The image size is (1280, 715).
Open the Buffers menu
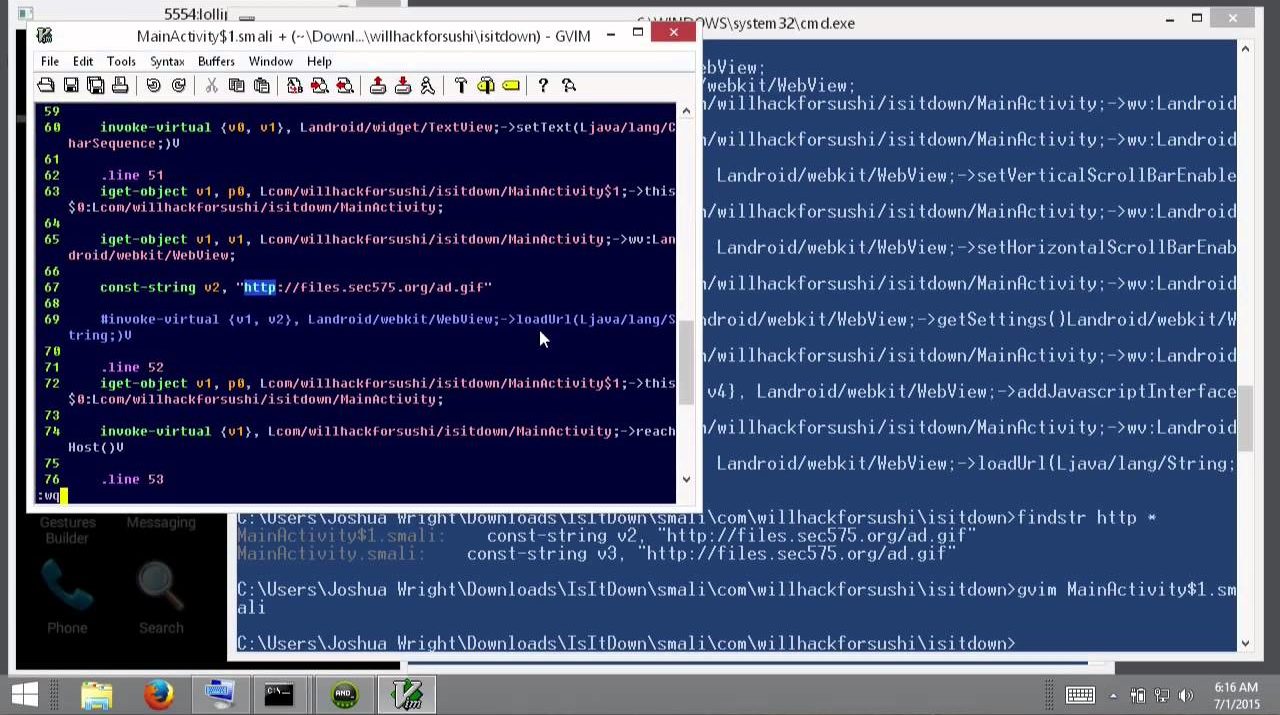pos(216,61)
